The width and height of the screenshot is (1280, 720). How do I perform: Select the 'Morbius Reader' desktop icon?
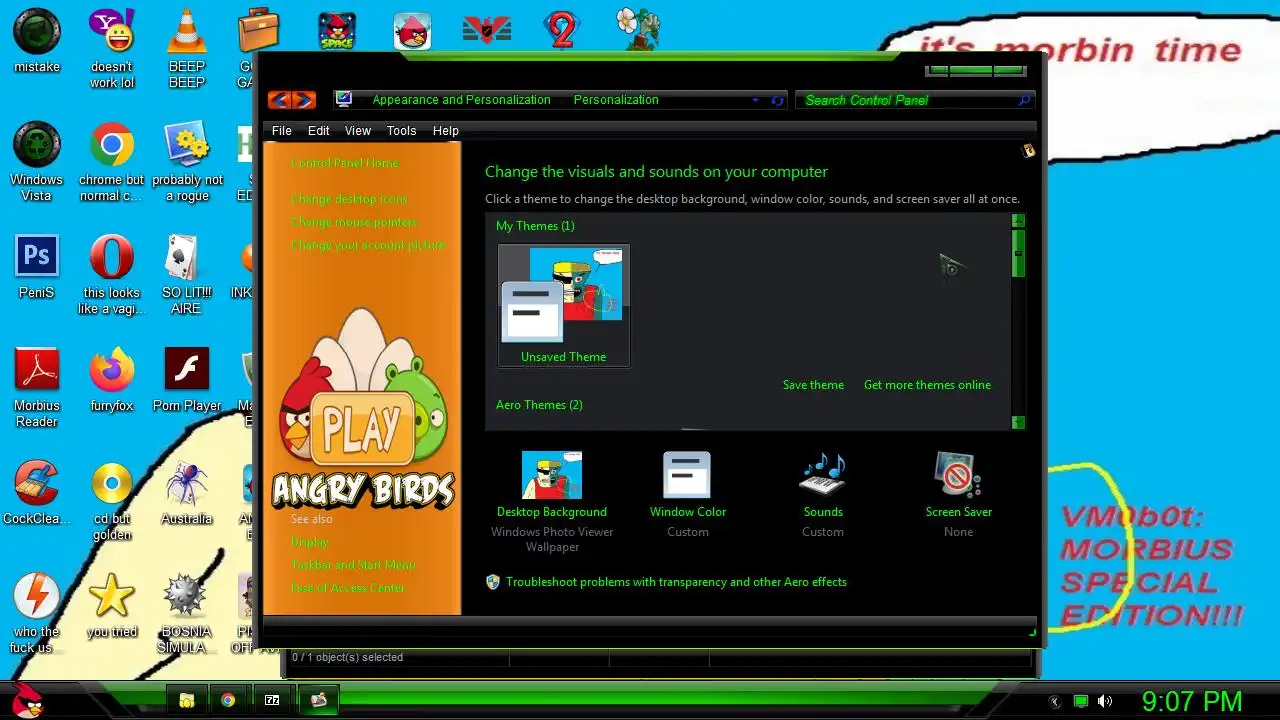[x=37, y=387]
